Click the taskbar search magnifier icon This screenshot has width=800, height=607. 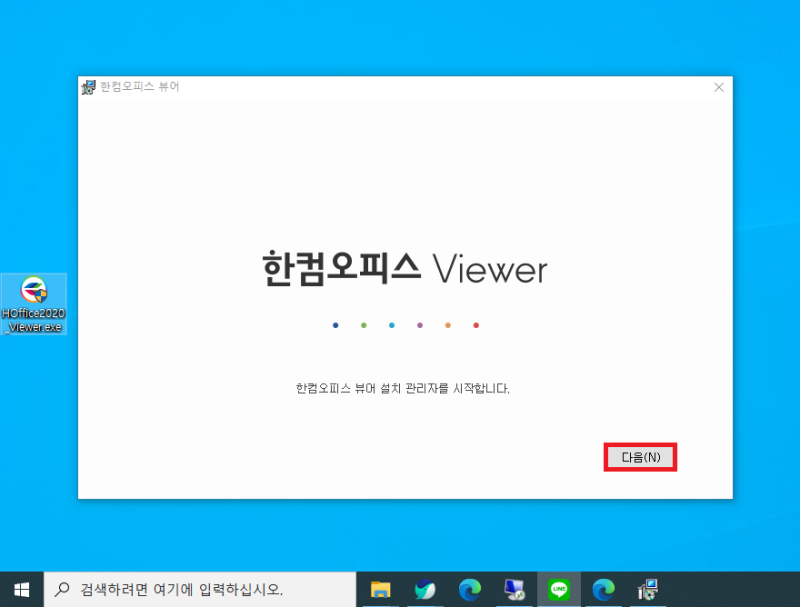coord(62,590)
